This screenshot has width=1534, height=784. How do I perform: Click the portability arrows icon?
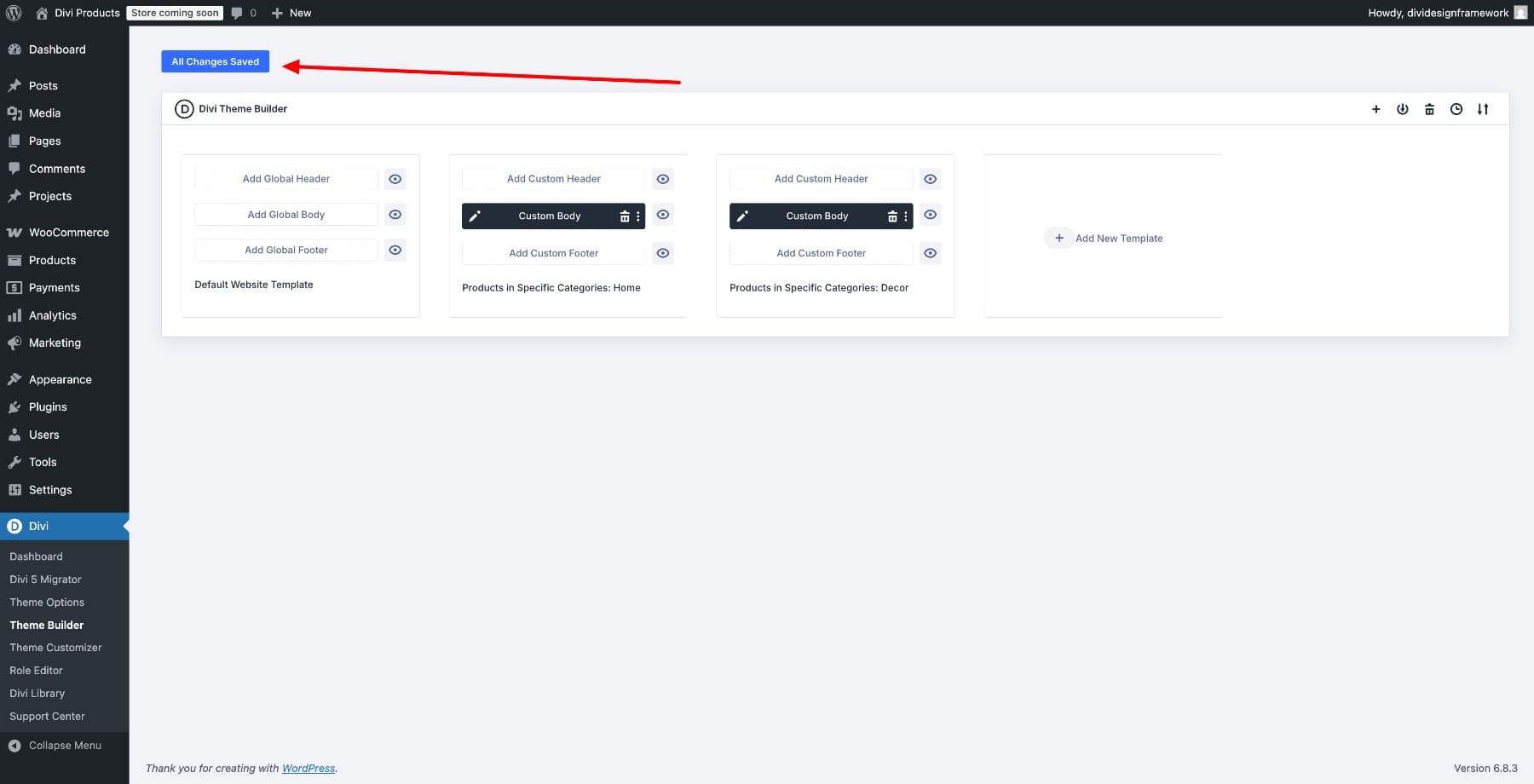(x=1483, y=109)
